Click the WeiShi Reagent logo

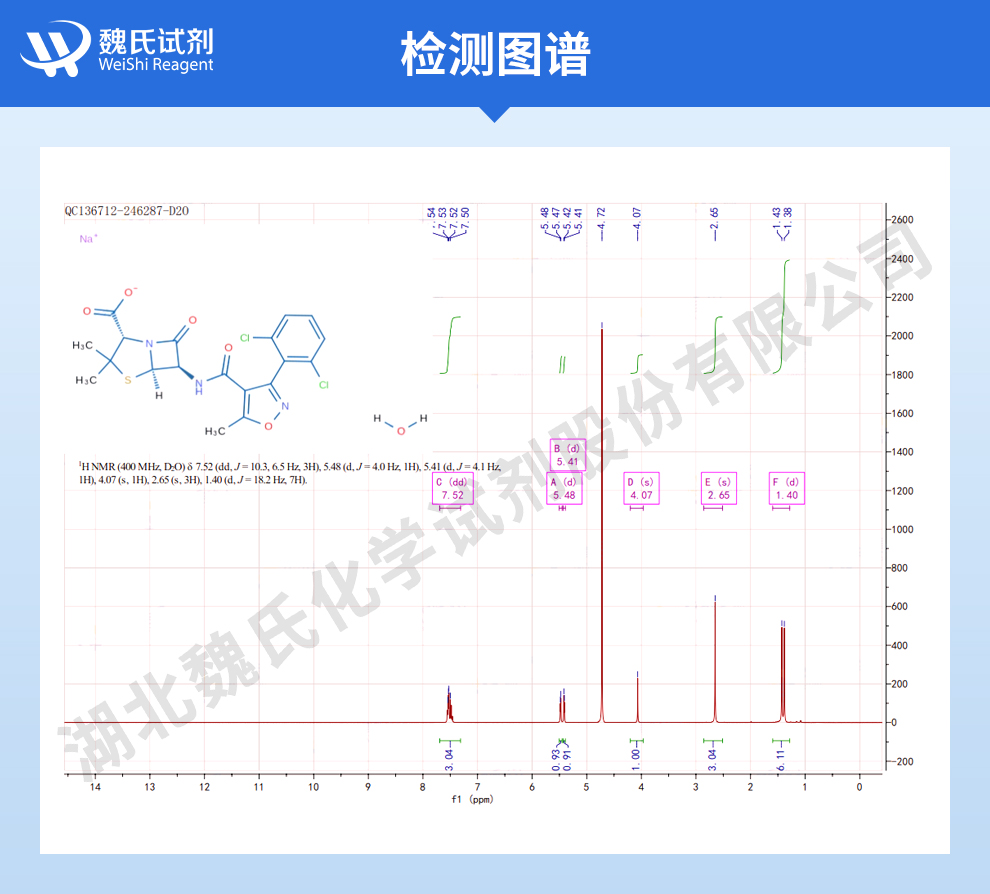[117, 49]
